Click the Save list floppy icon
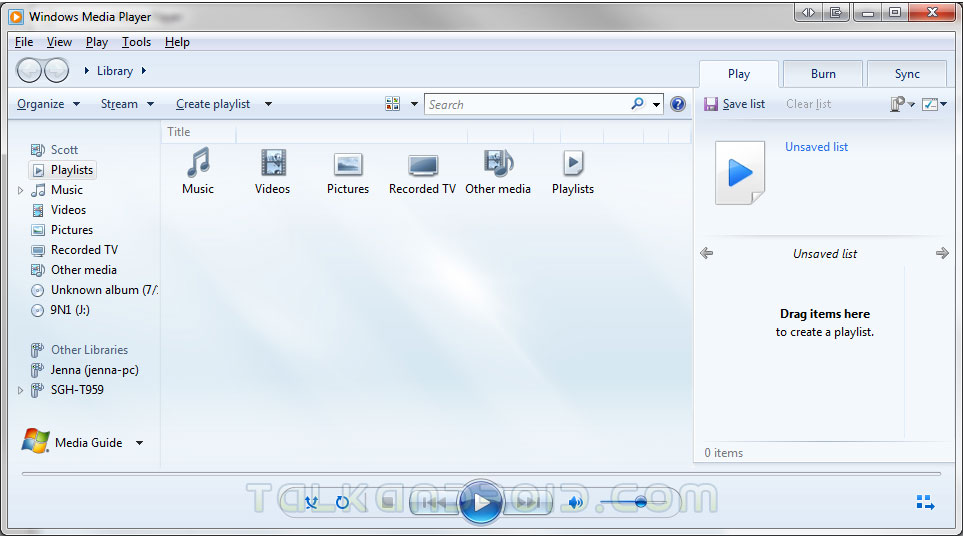 click(x=711, y=104)
